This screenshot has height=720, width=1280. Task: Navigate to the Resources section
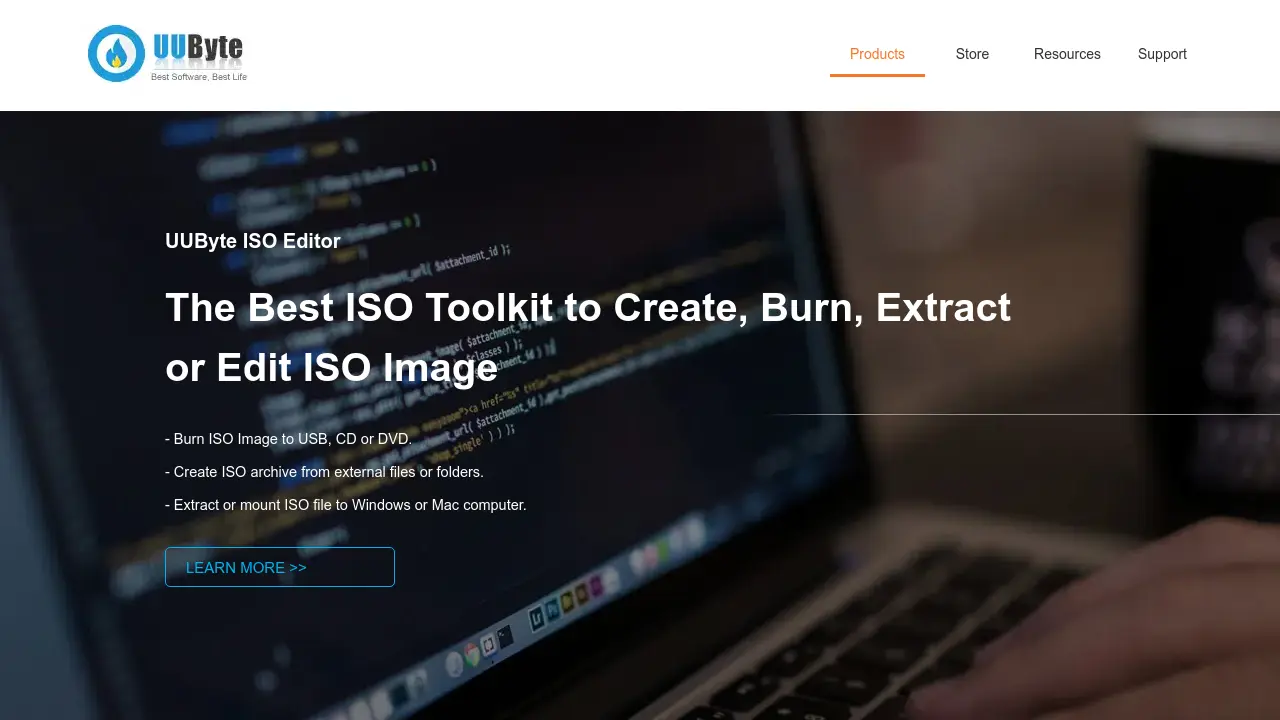tap(1067, 54)
